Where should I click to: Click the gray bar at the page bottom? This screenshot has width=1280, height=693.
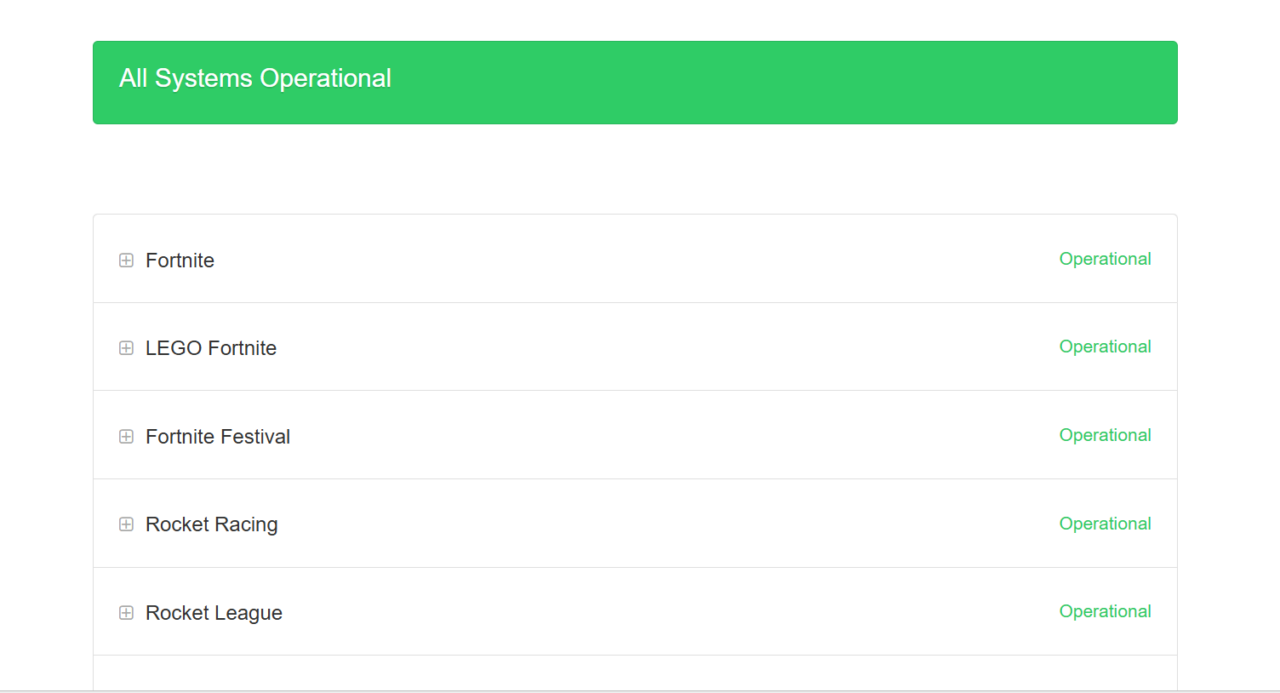click(x=640, y=691)
